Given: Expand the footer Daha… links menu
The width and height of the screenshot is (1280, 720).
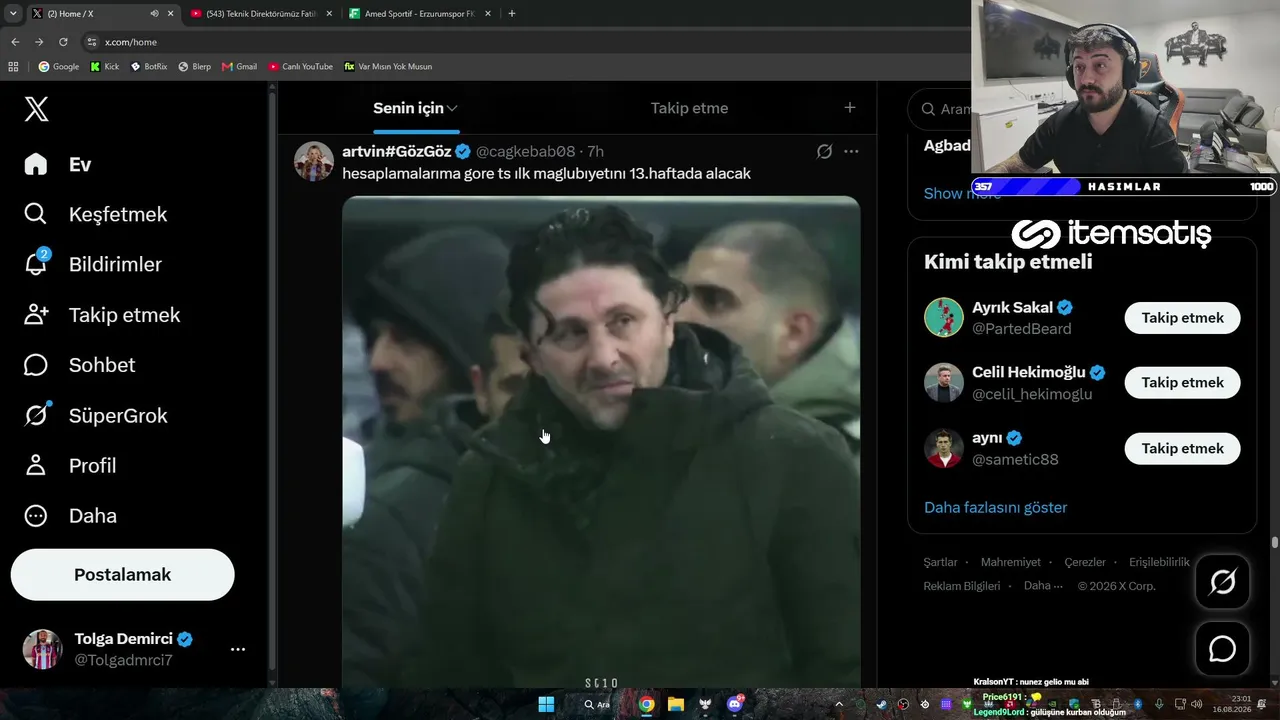Looking at the screenshot, I should (1043, 586).
